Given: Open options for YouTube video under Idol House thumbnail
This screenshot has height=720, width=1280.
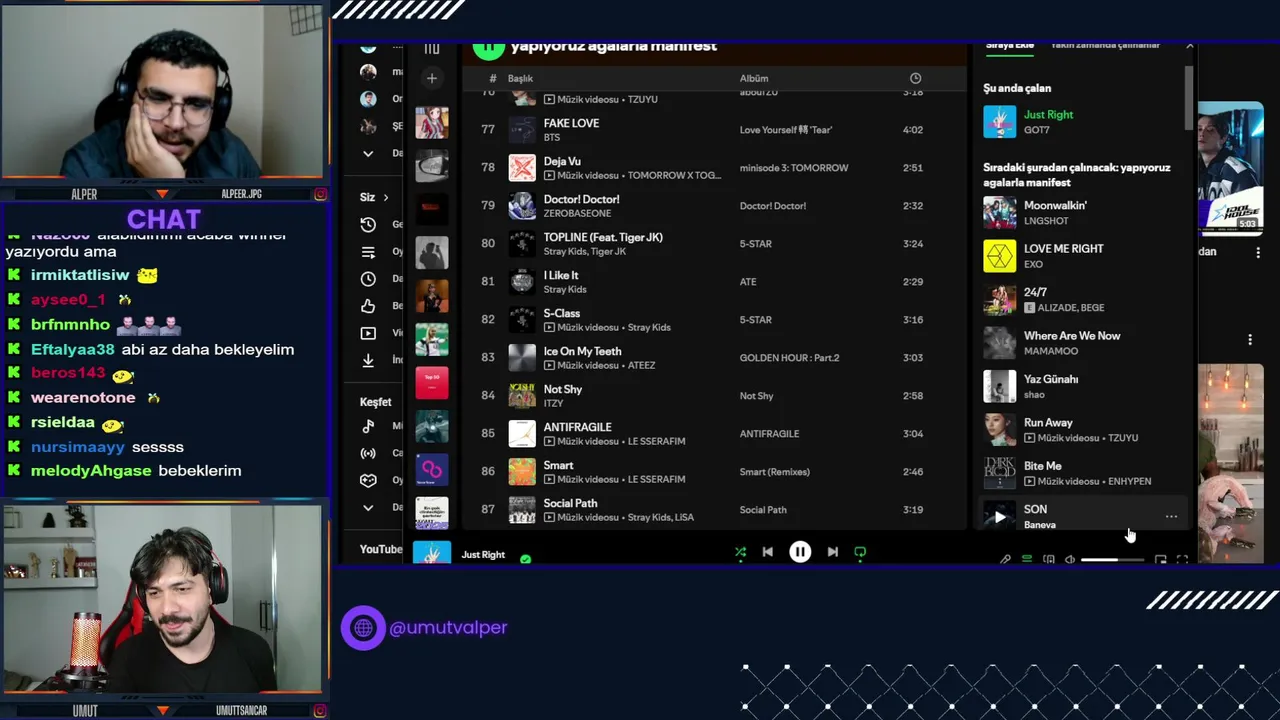Looking at the screenshot, I should (x=1258, y=253).
